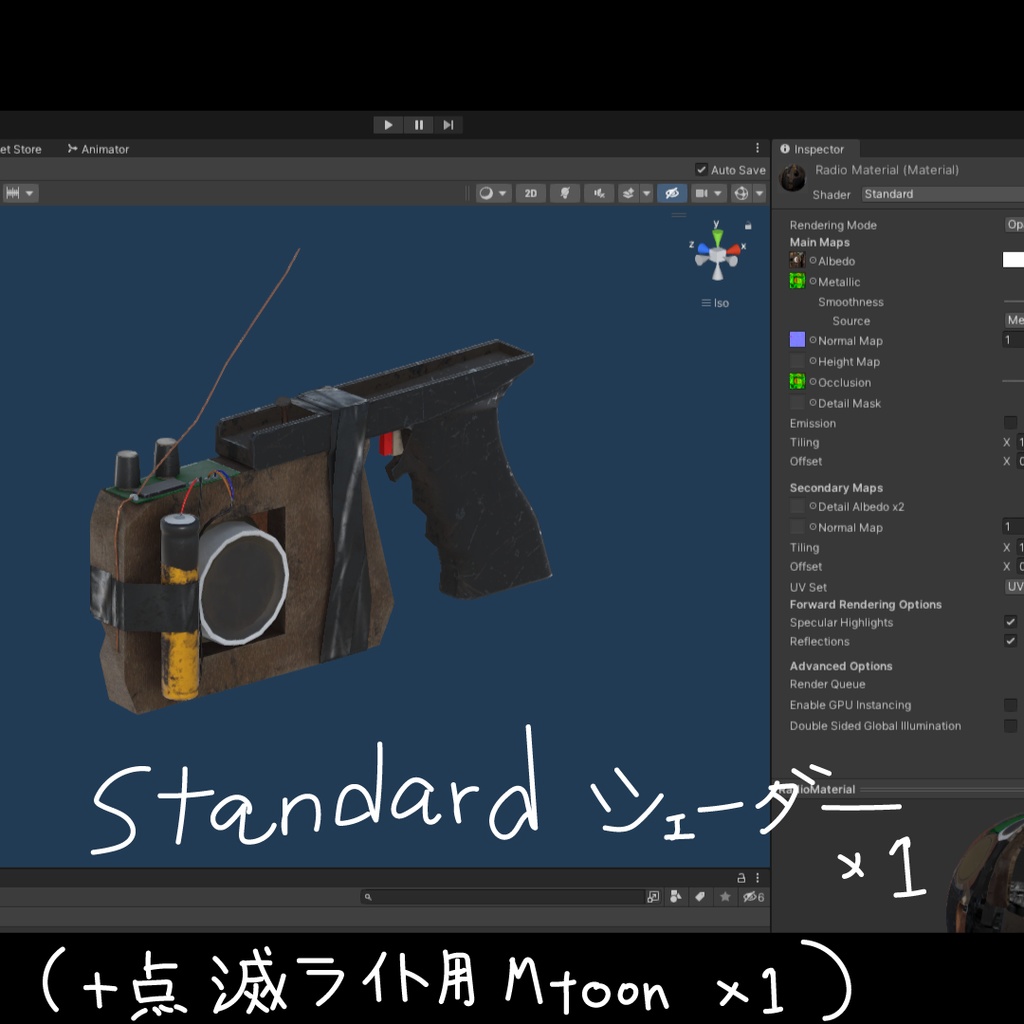Enable the Emission checkbox
1024x1024 pixels.
click(1010, 423)
